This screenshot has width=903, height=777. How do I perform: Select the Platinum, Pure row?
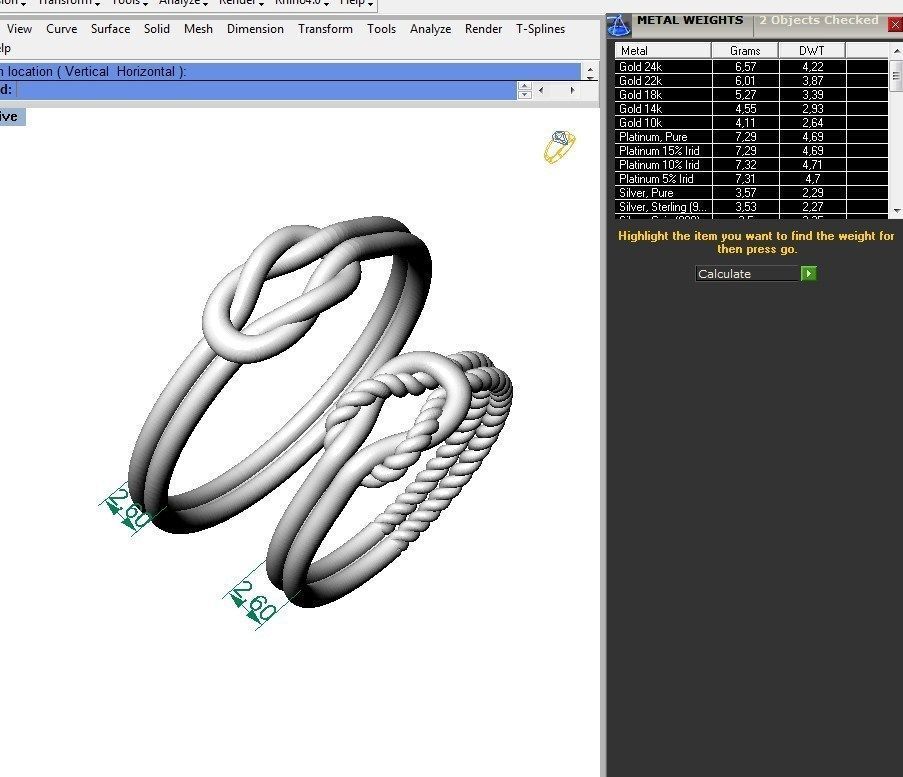[752, 137]
